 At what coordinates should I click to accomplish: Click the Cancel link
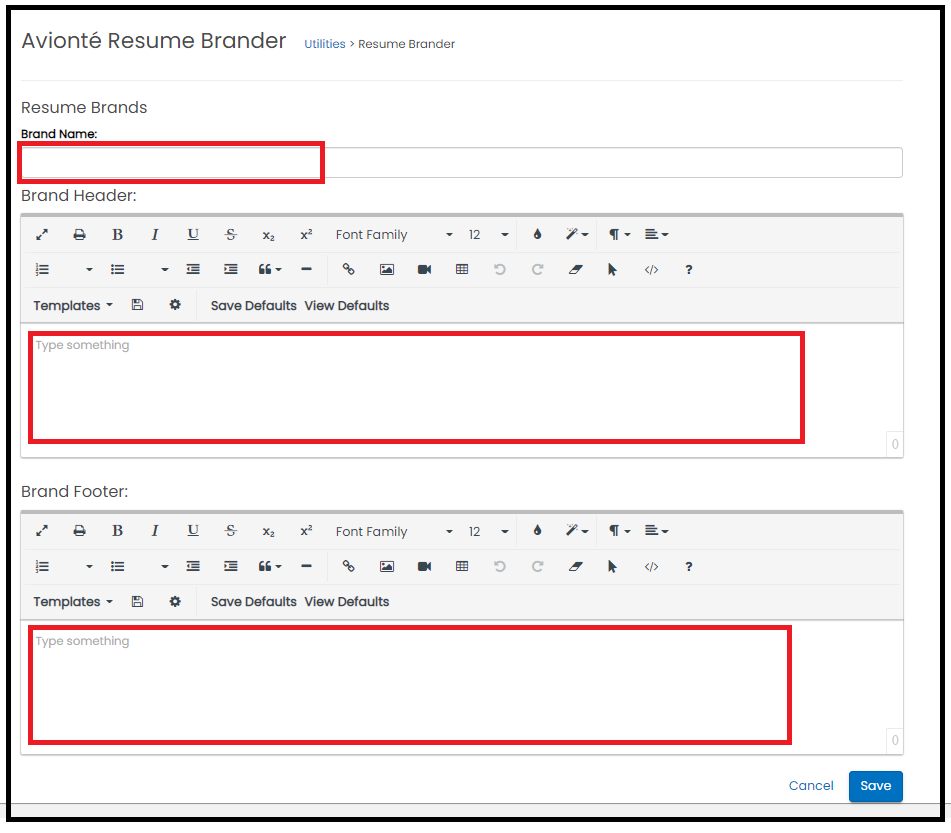coord(811,786)
